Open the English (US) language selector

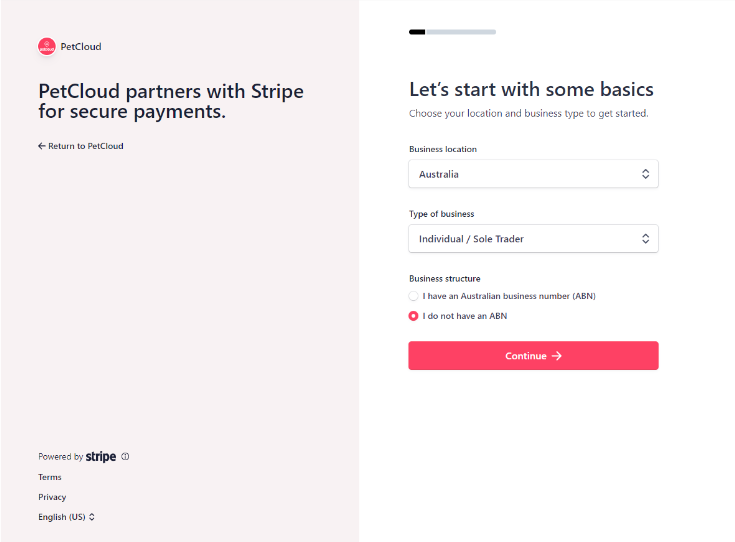(x=67, y=517)
